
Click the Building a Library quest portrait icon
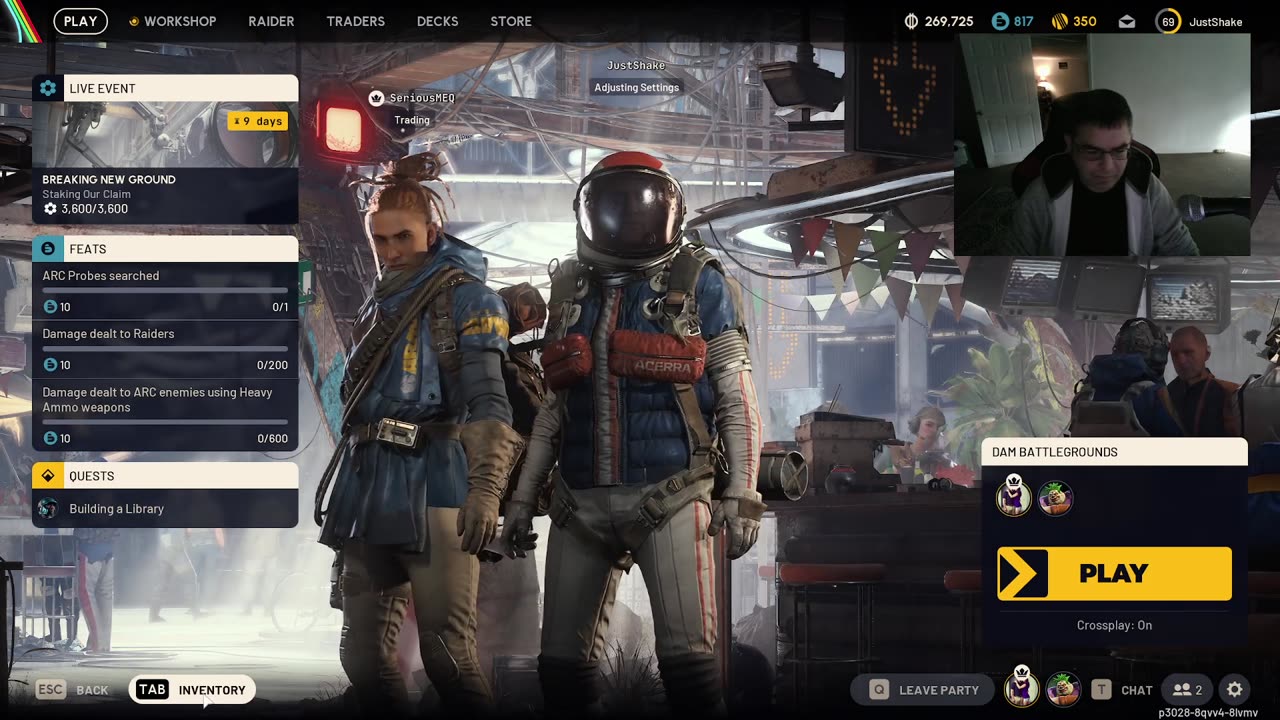click(47, 509)
